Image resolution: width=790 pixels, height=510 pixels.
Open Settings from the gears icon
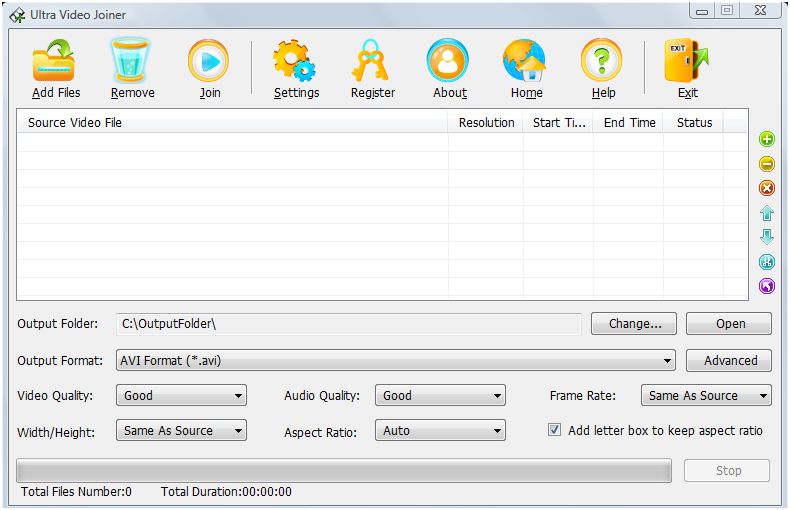[x=294, y=61]
